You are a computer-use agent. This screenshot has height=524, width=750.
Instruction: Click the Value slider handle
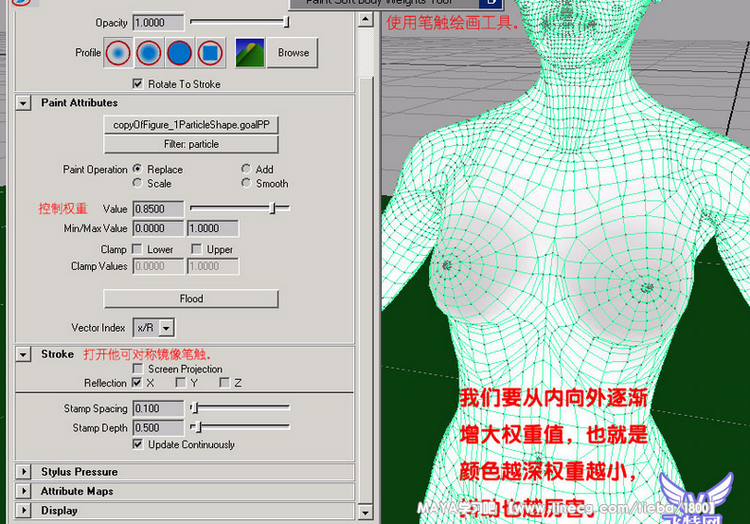tap(273, 208)
